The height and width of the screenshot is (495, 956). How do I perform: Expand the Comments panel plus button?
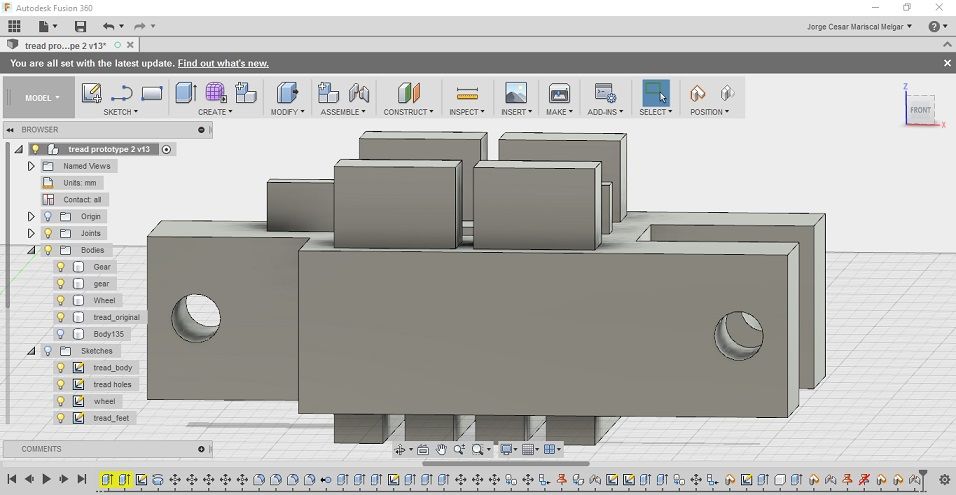click(201, 449)
